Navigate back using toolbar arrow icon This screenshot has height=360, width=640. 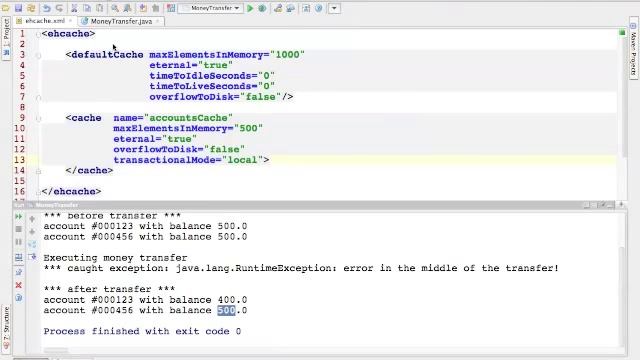142,8
